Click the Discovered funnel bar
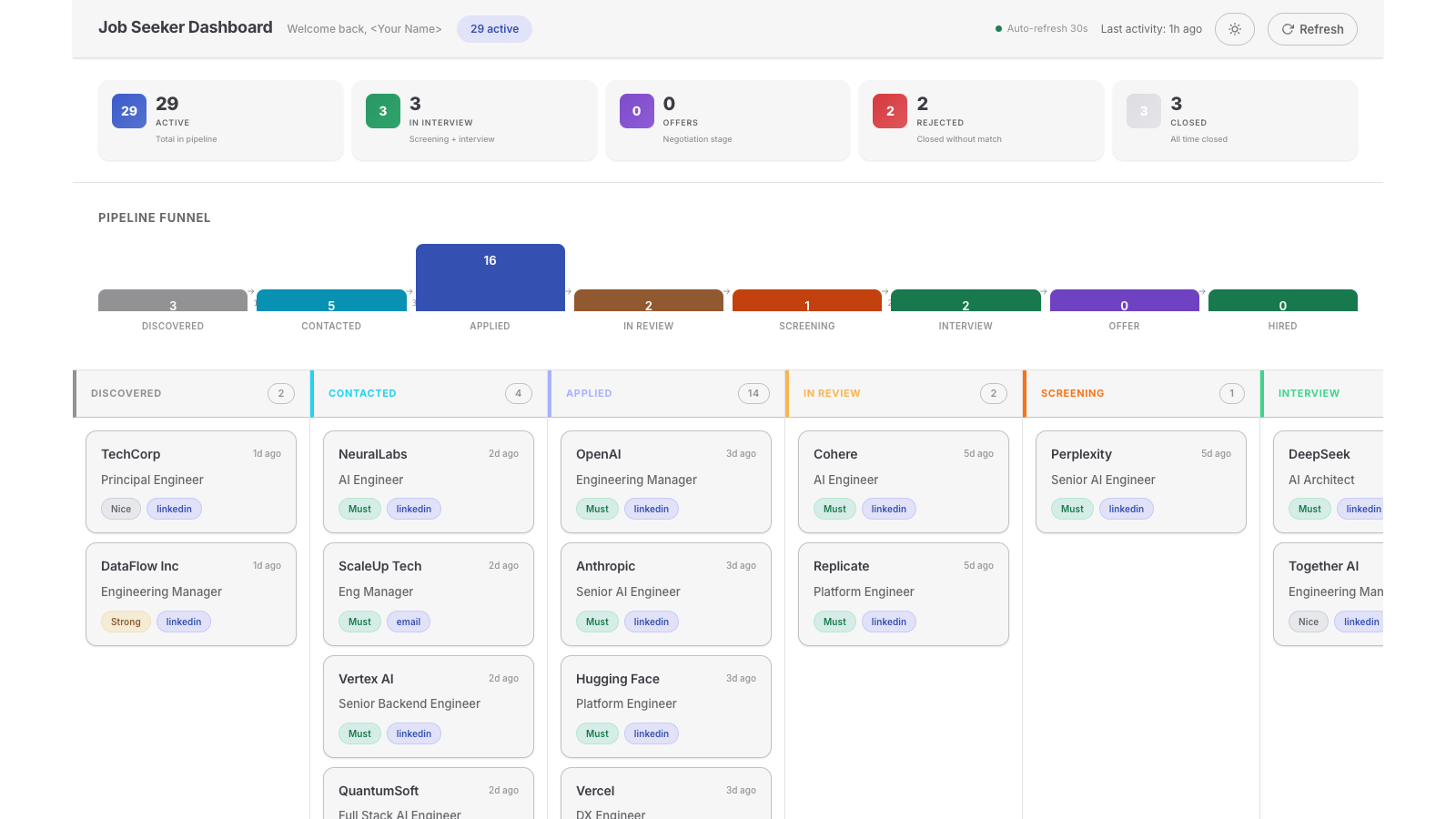Viewport: 1456px width, 819px height. pyautogui.click(x=173, y=300)
